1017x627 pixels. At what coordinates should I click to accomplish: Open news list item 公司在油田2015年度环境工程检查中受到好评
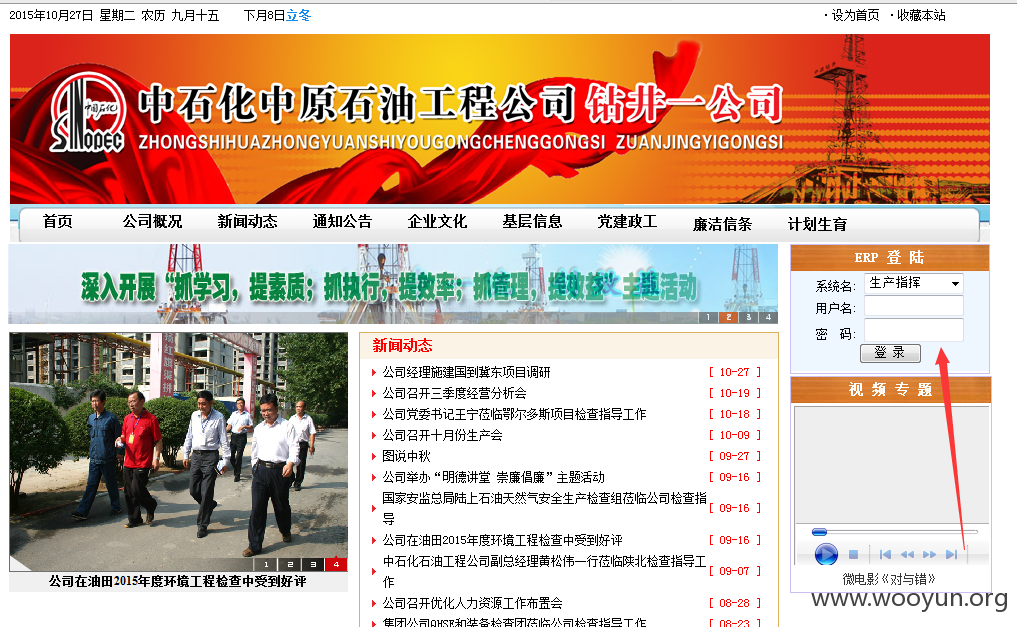[x=502, y=540]
